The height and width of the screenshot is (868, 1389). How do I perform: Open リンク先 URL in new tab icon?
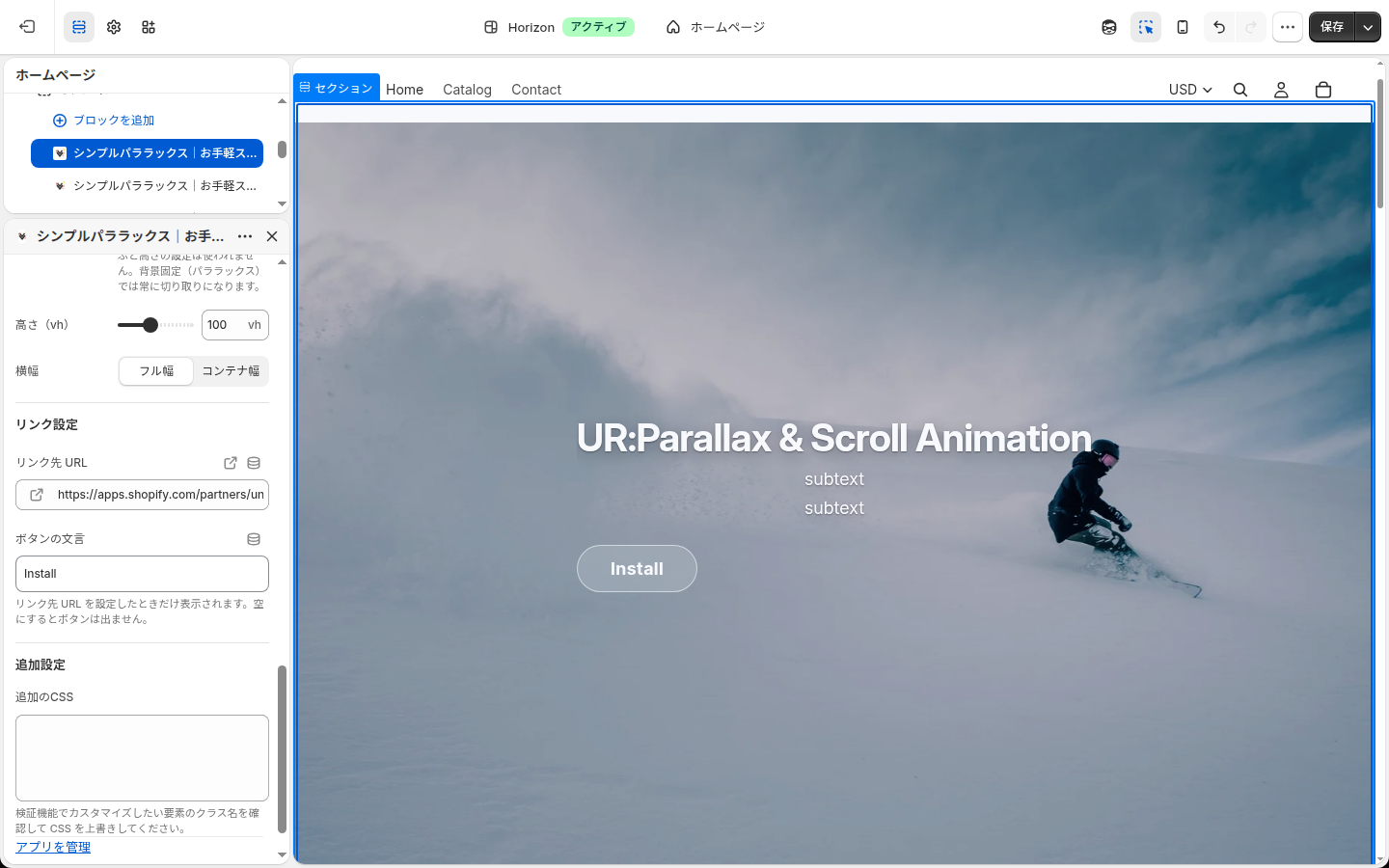(231, 463)
